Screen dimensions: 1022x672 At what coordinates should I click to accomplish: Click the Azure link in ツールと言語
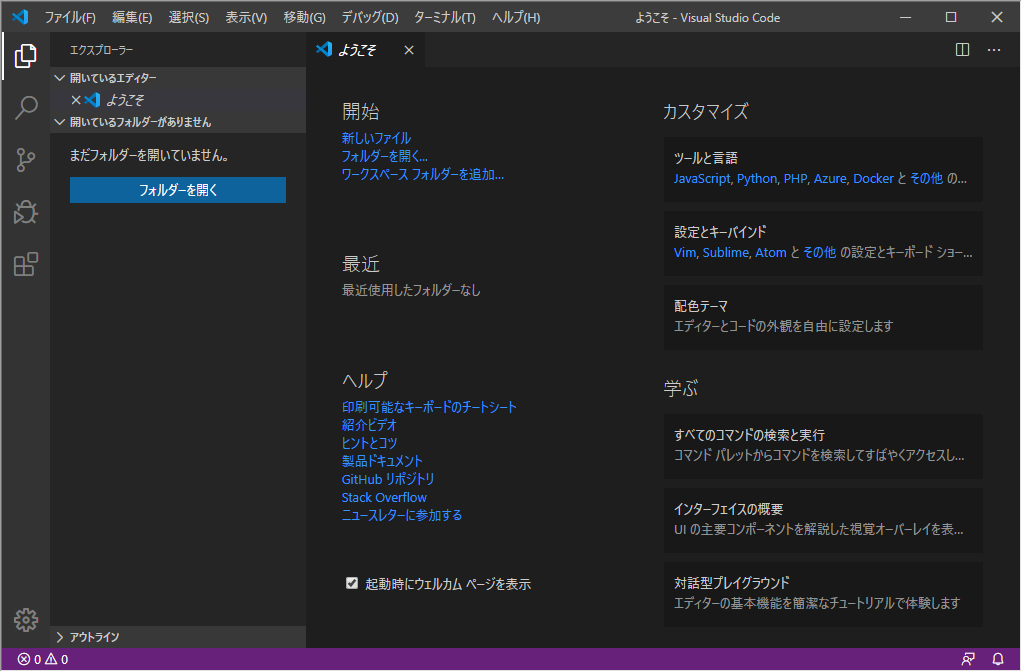tap(830, 179)
